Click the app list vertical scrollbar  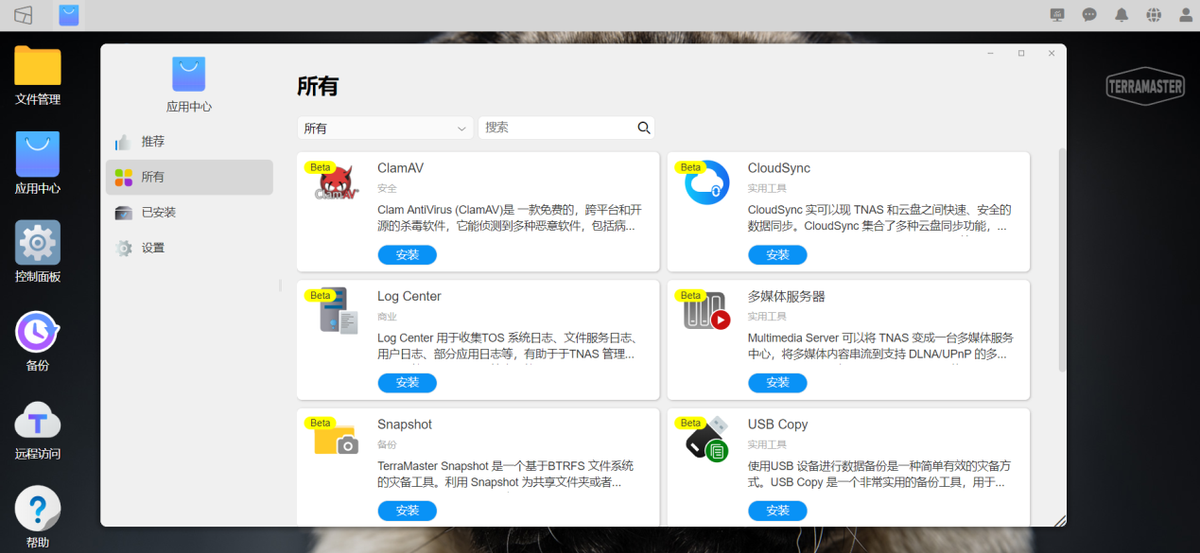(1062, 260)
